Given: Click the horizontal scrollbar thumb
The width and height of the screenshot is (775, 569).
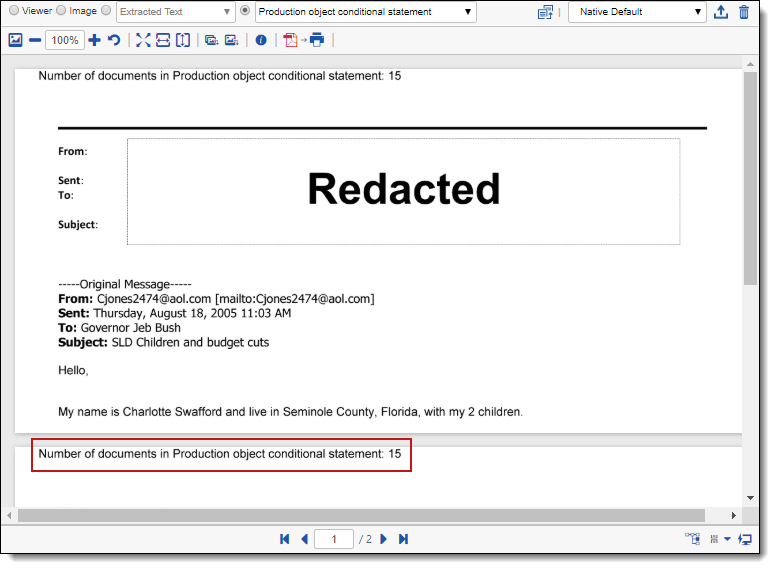Looking at the screenshot, I should pyautogui.click(x=361, y=516).
